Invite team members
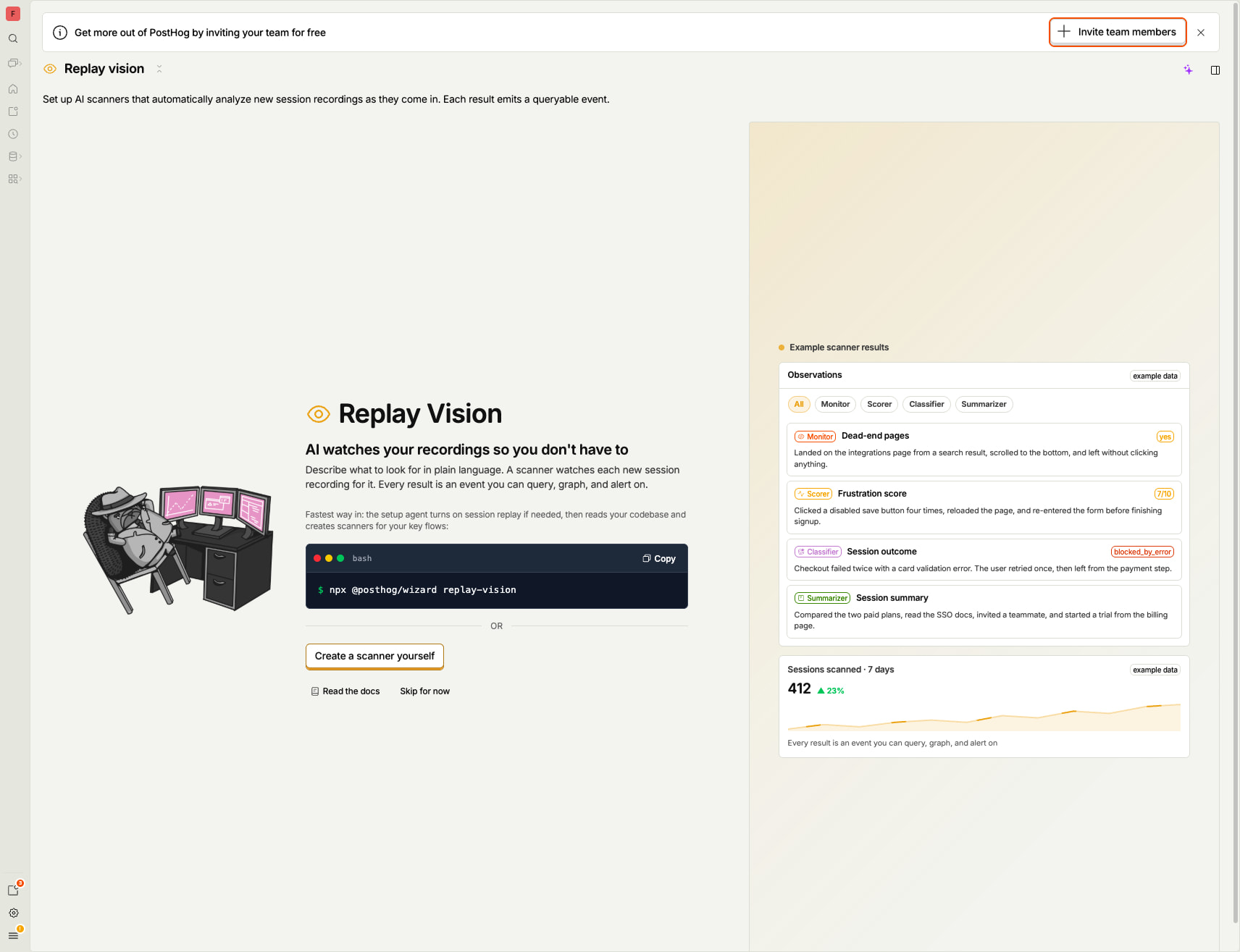1240x952 pixels. [1118, 32]
